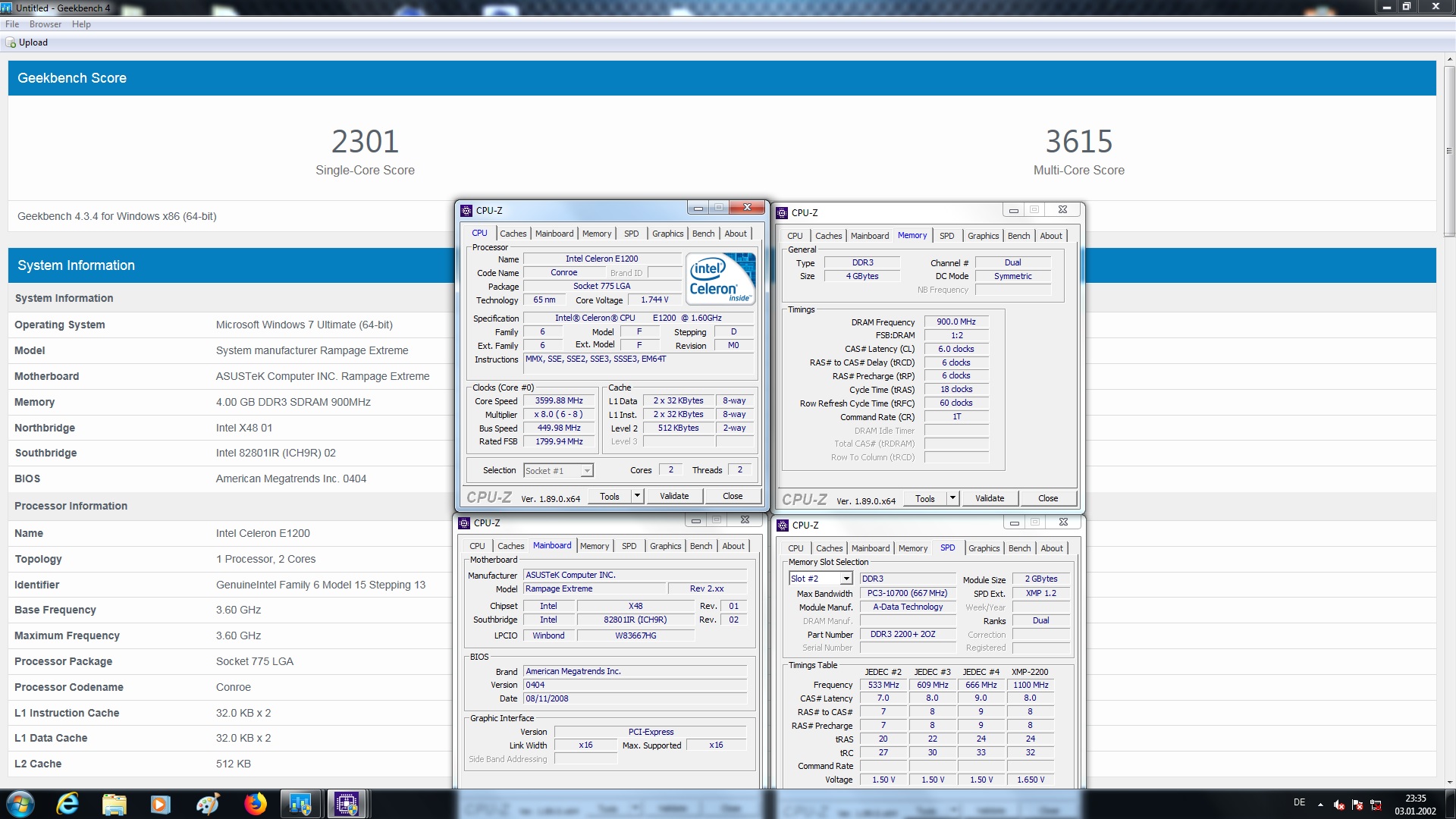Click the network tray icon
This screenshot has height=819, width=1456.
[1376, 805]
